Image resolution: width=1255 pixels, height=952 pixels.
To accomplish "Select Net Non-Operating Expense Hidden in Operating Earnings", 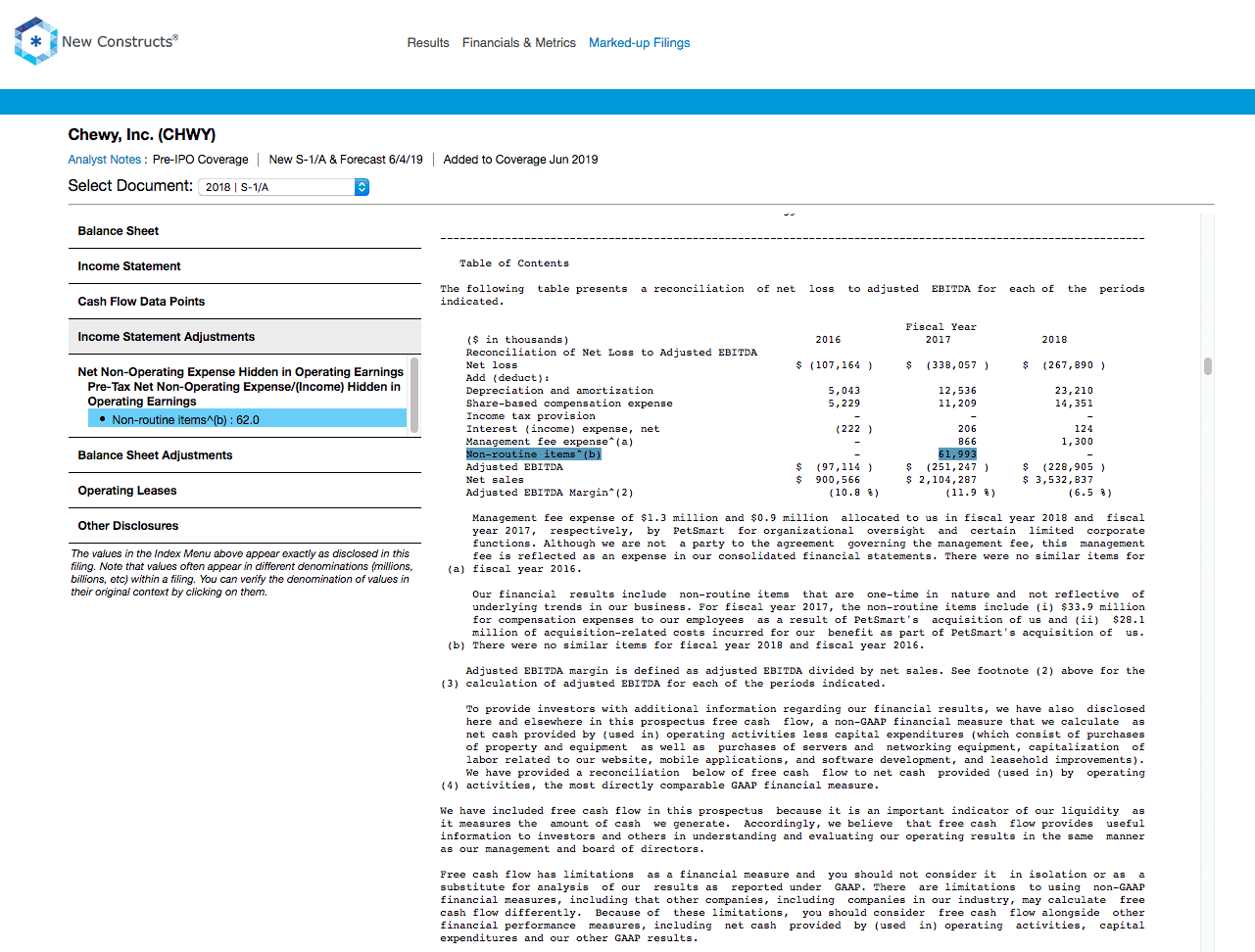I will (241, 372).
